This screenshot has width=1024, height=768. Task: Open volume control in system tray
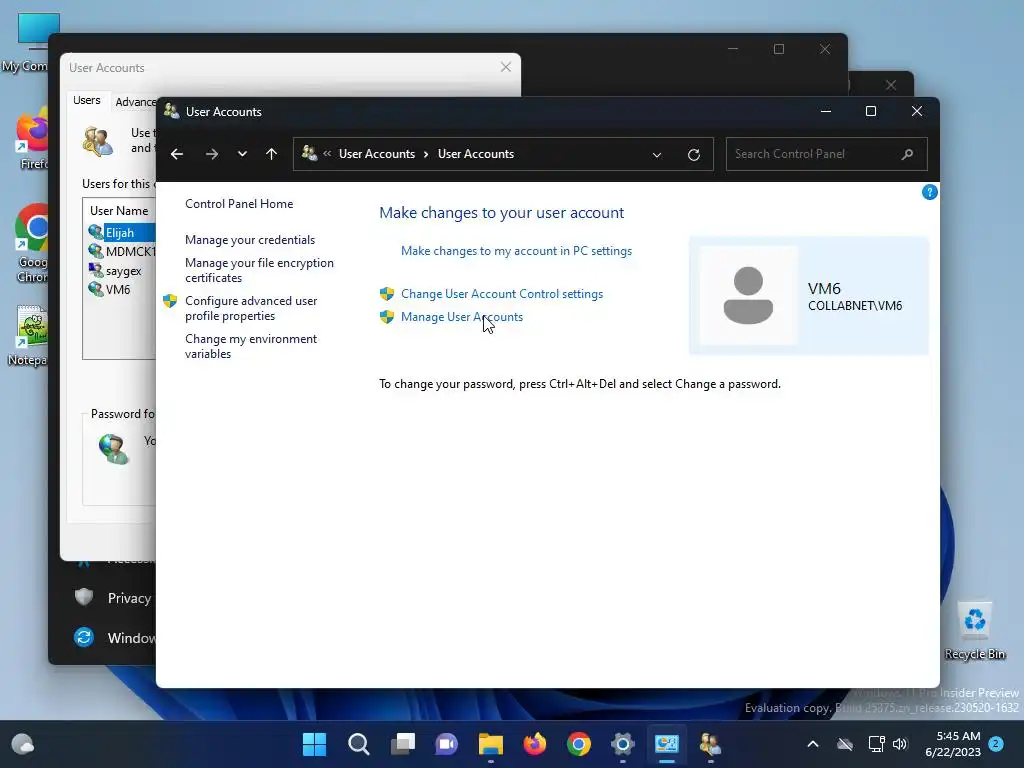click(x=900, y=744)
